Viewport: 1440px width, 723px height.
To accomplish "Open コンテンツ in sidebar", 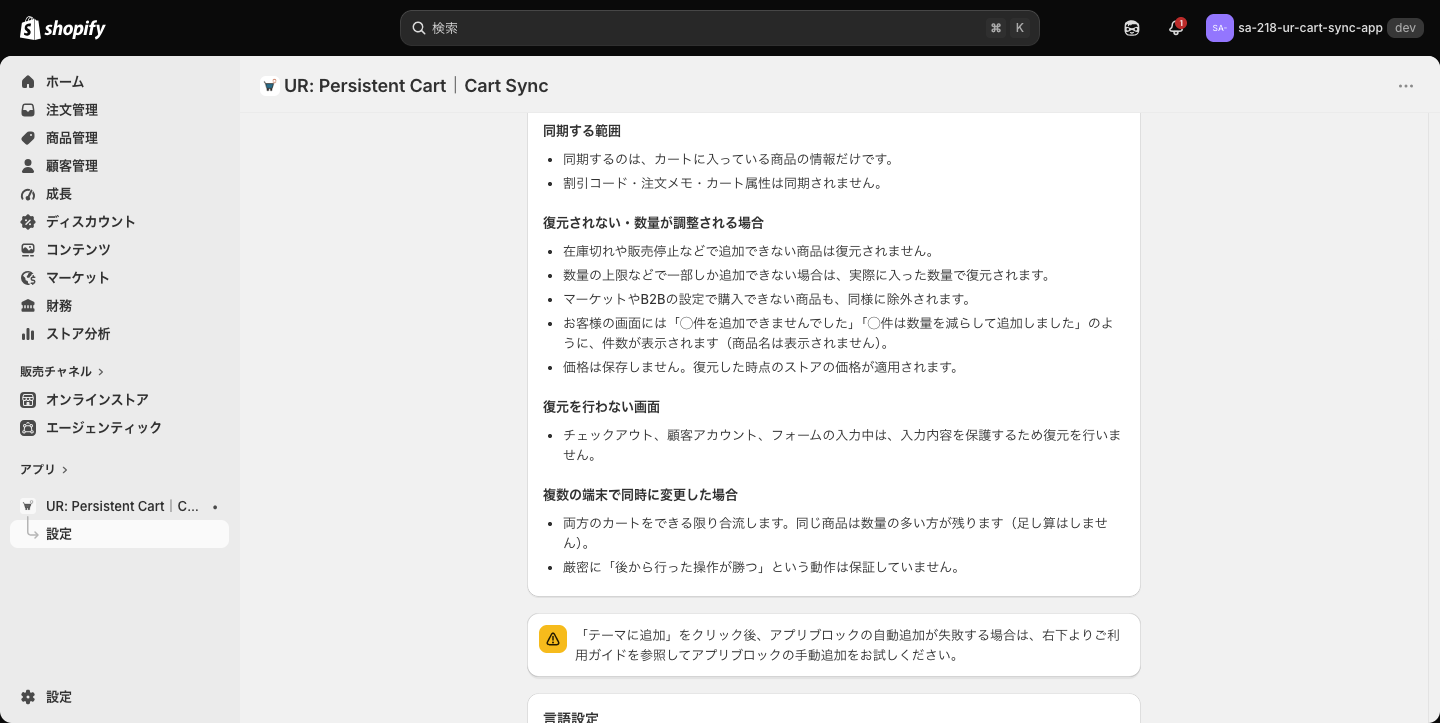I will 78,250.
